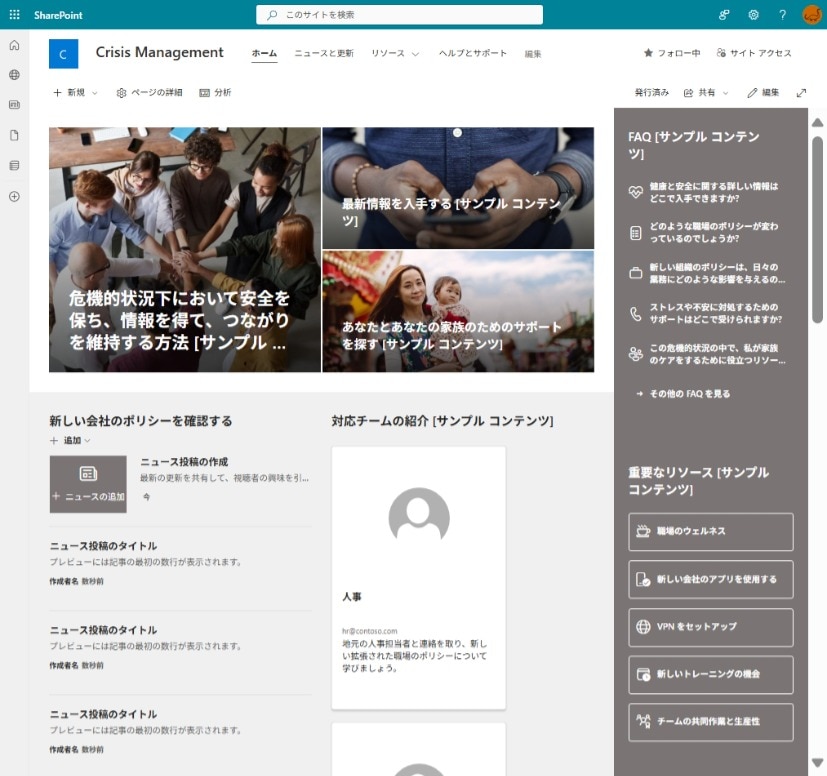
Task: Open サイト アクセス
Action: coord(754,53)
